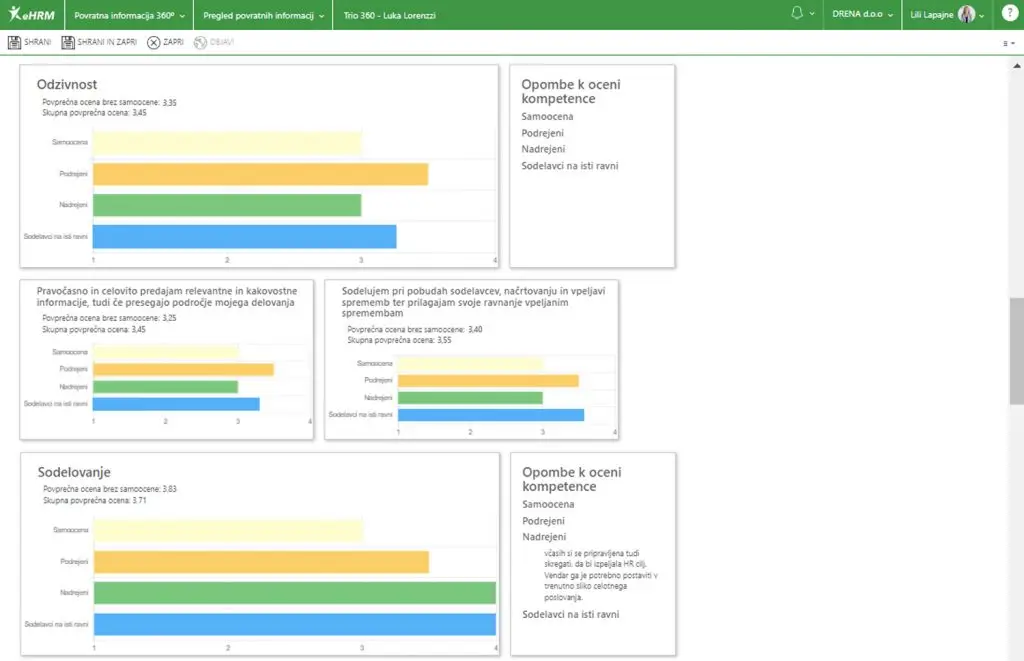Click the green Nadrejeni bar in Sodelovanje chart

[x=295, y=592]
